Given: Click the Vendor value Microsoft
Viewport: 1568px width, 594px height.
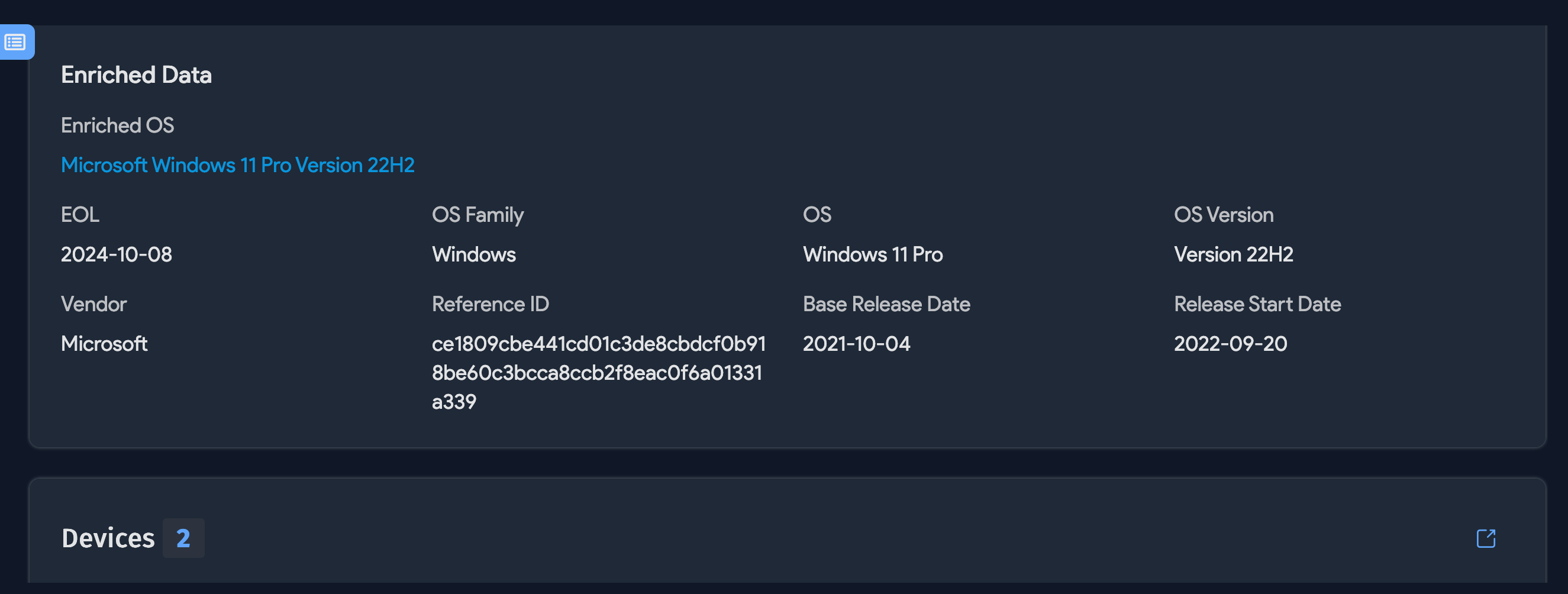Looking at the screenshot, I should click(x=104, y=343).
